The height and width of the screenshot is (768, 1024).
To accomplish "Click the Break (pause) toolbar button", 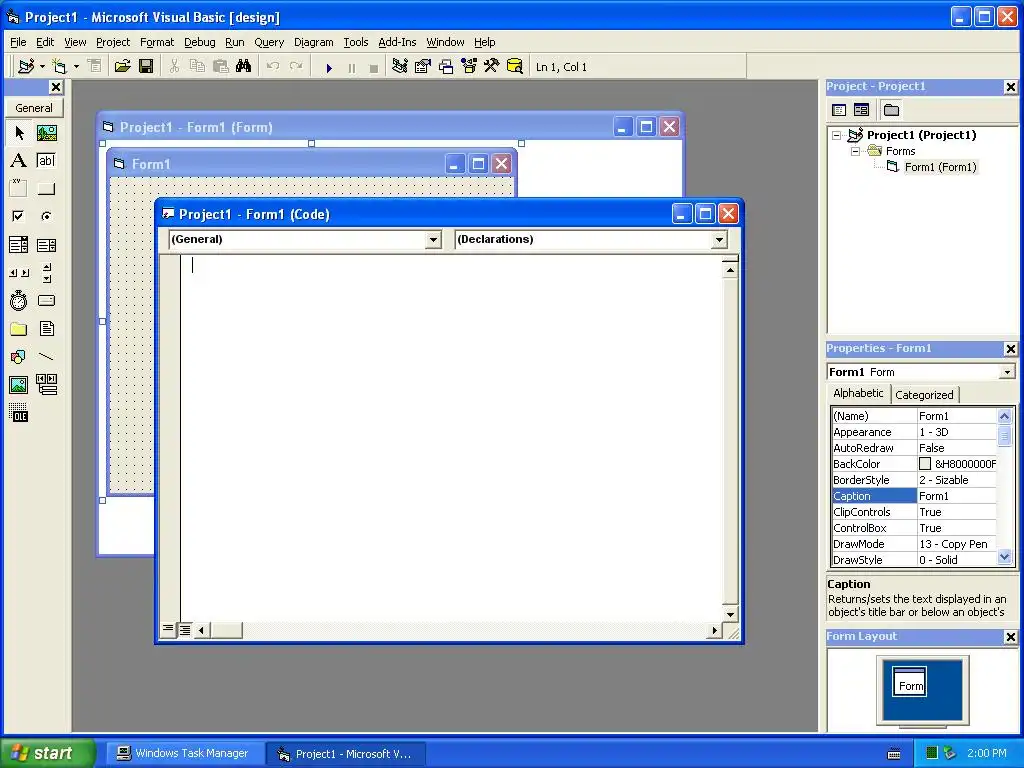I will pyautogui.click(x=352, y=67).
